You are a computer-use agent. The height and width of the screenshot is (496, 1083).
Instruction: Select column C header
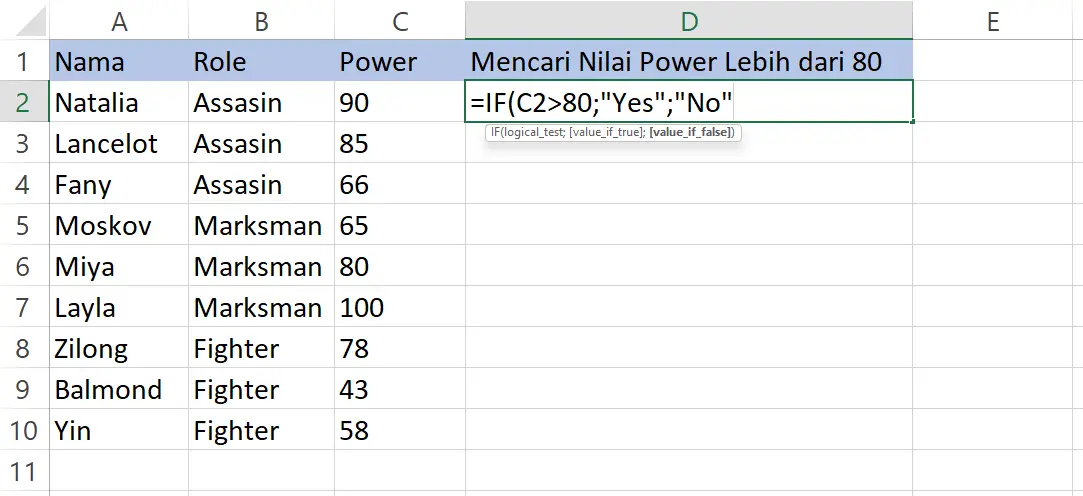pos(400,21)
